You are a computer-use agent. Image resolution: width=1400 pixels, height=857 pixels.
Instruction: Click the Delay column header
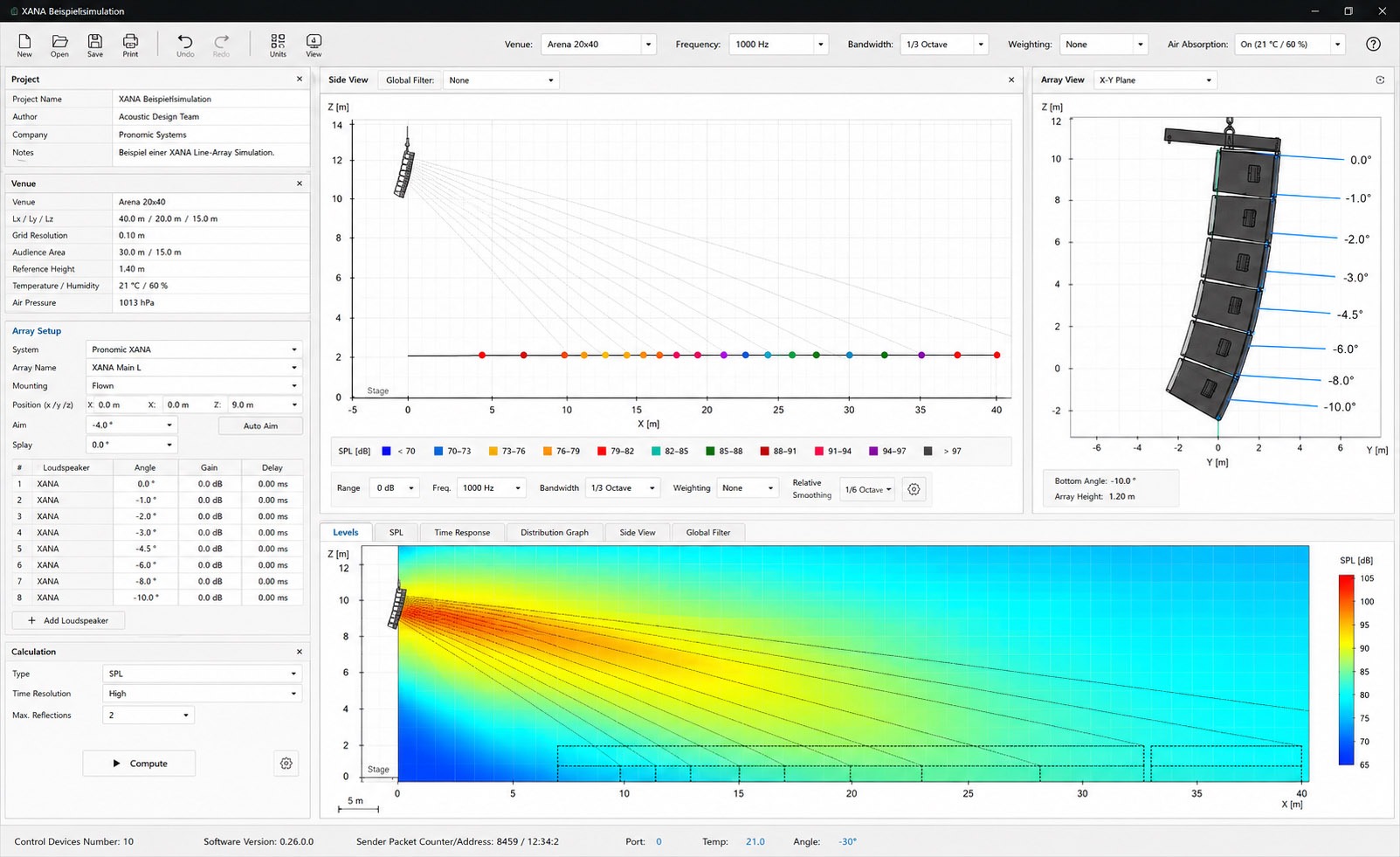pyautogui.click(x=272, y=467)
